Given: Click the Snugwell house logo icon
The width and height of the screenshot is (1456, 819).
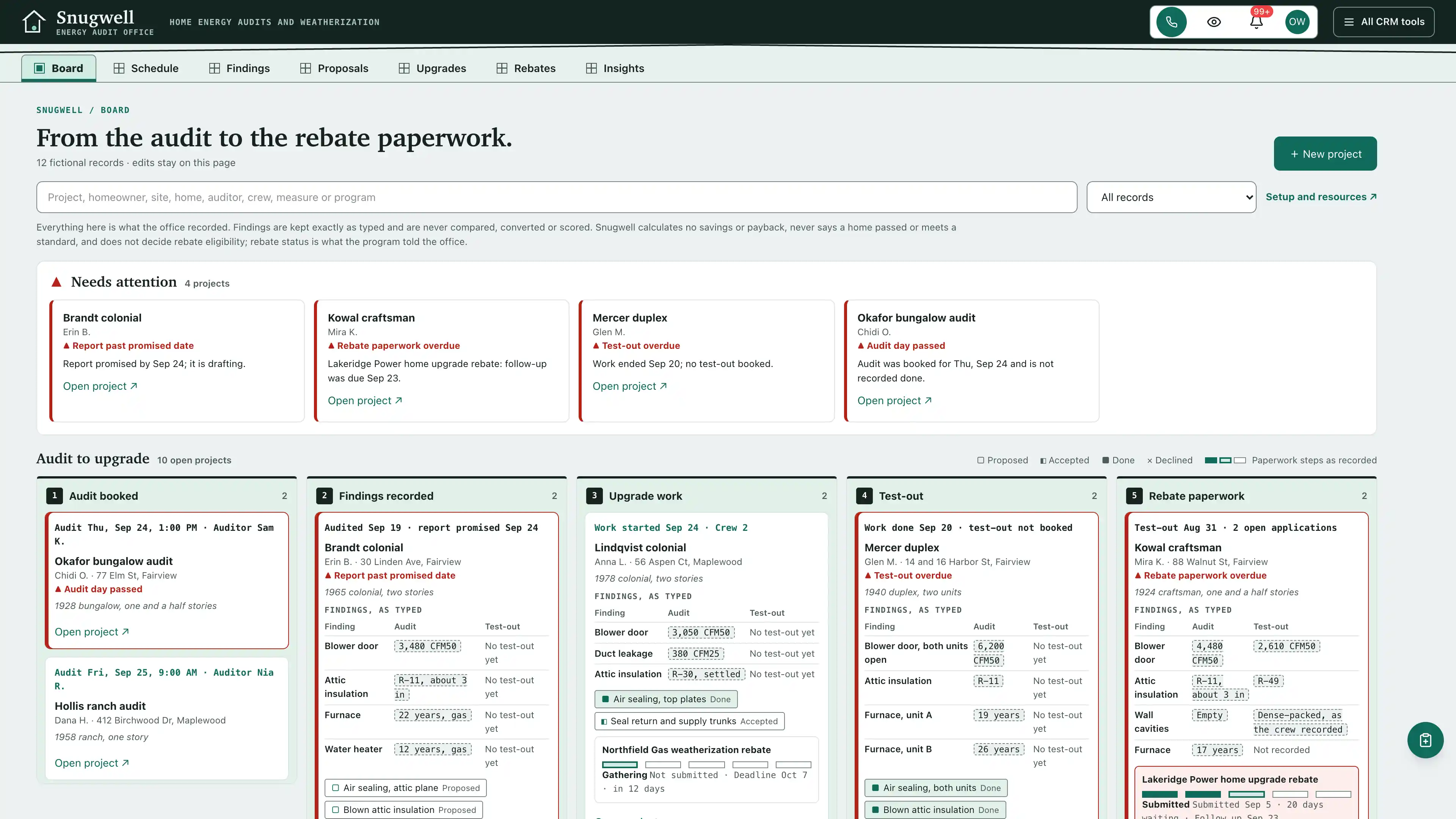Looking at the screenshot, I should click(33, 22).
